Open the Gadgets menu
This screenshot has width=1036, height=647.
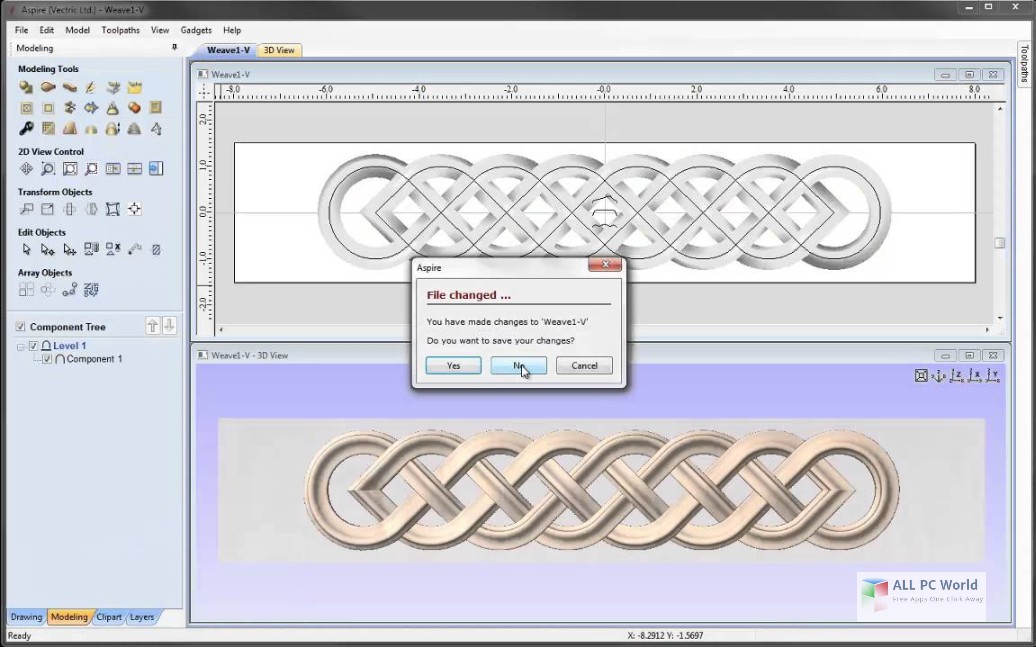(196, 30)
